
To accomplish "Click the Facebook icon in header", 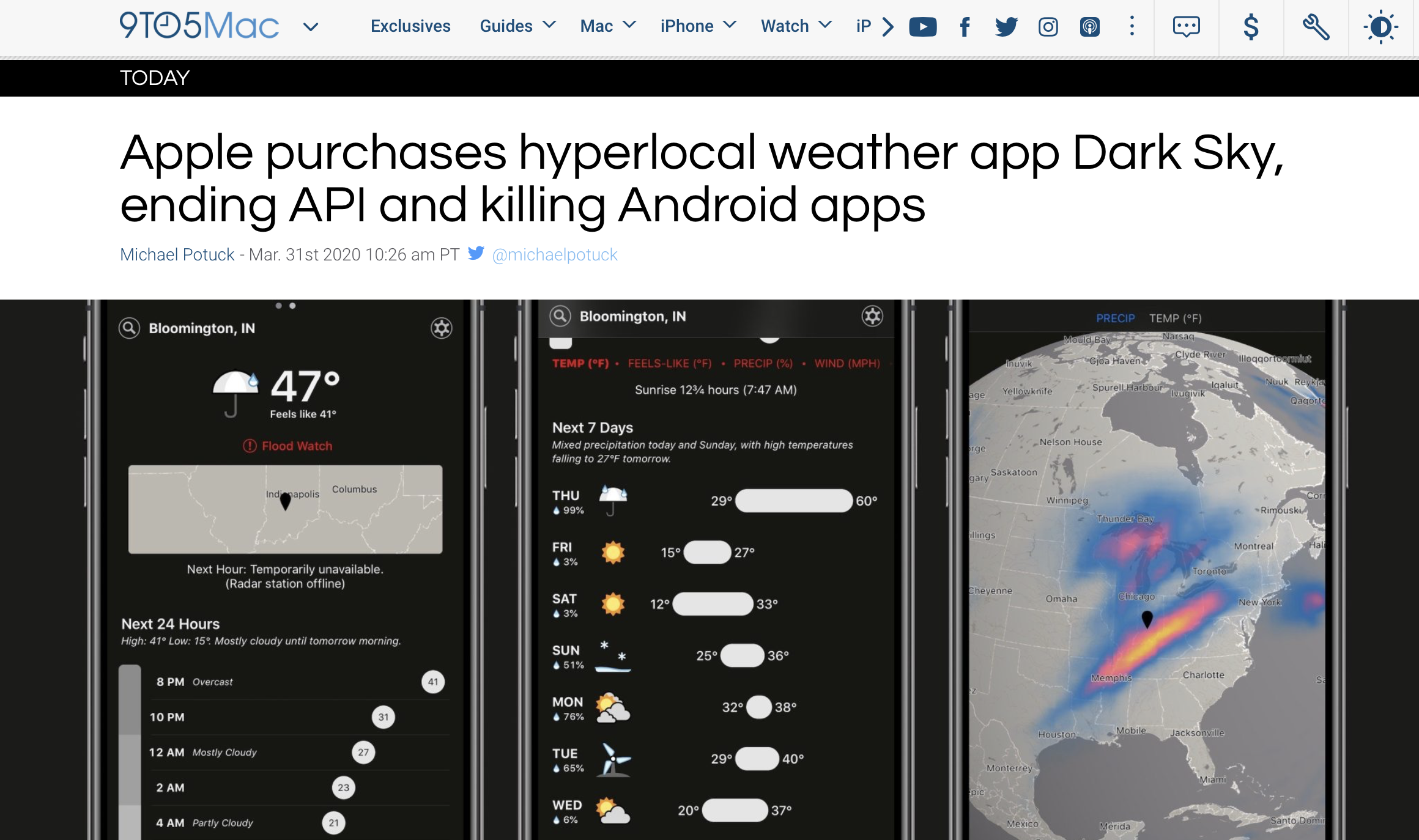I will (965, 27).
